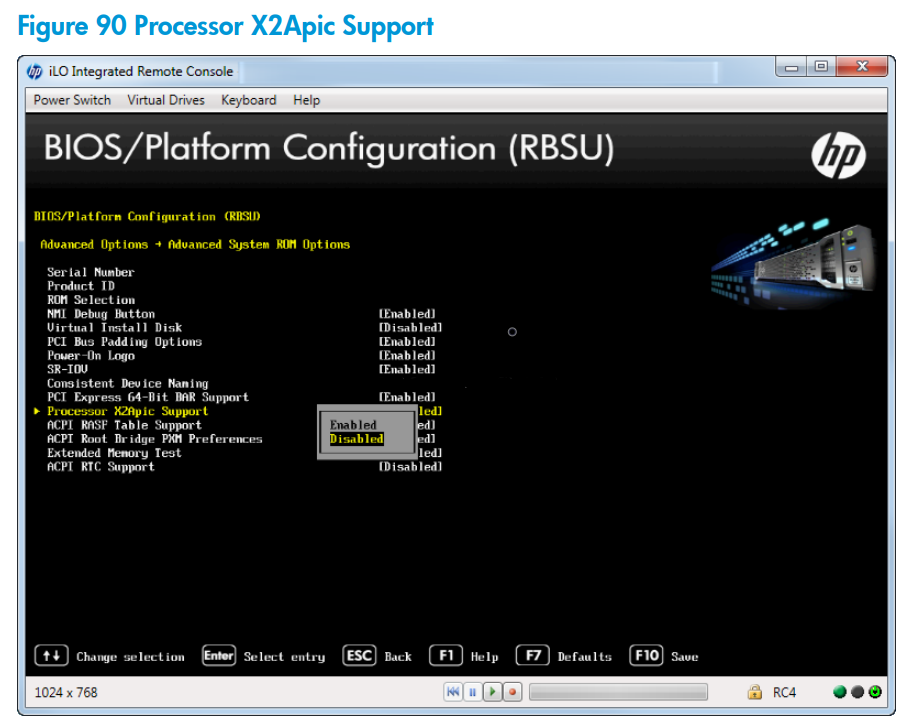Click the RC4 encryption status text
Screen dimensions: 910x727
click(784, 692)
